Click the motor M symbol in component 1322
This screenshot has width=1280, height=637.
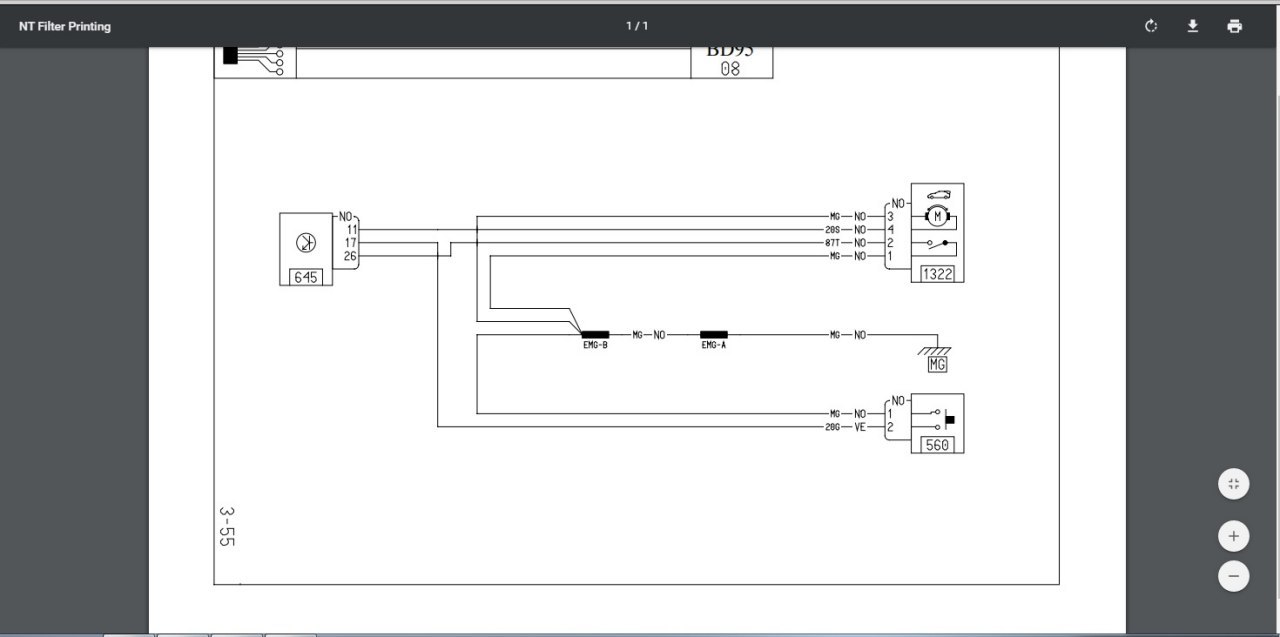pyautogui.click(x=937, y=215)
